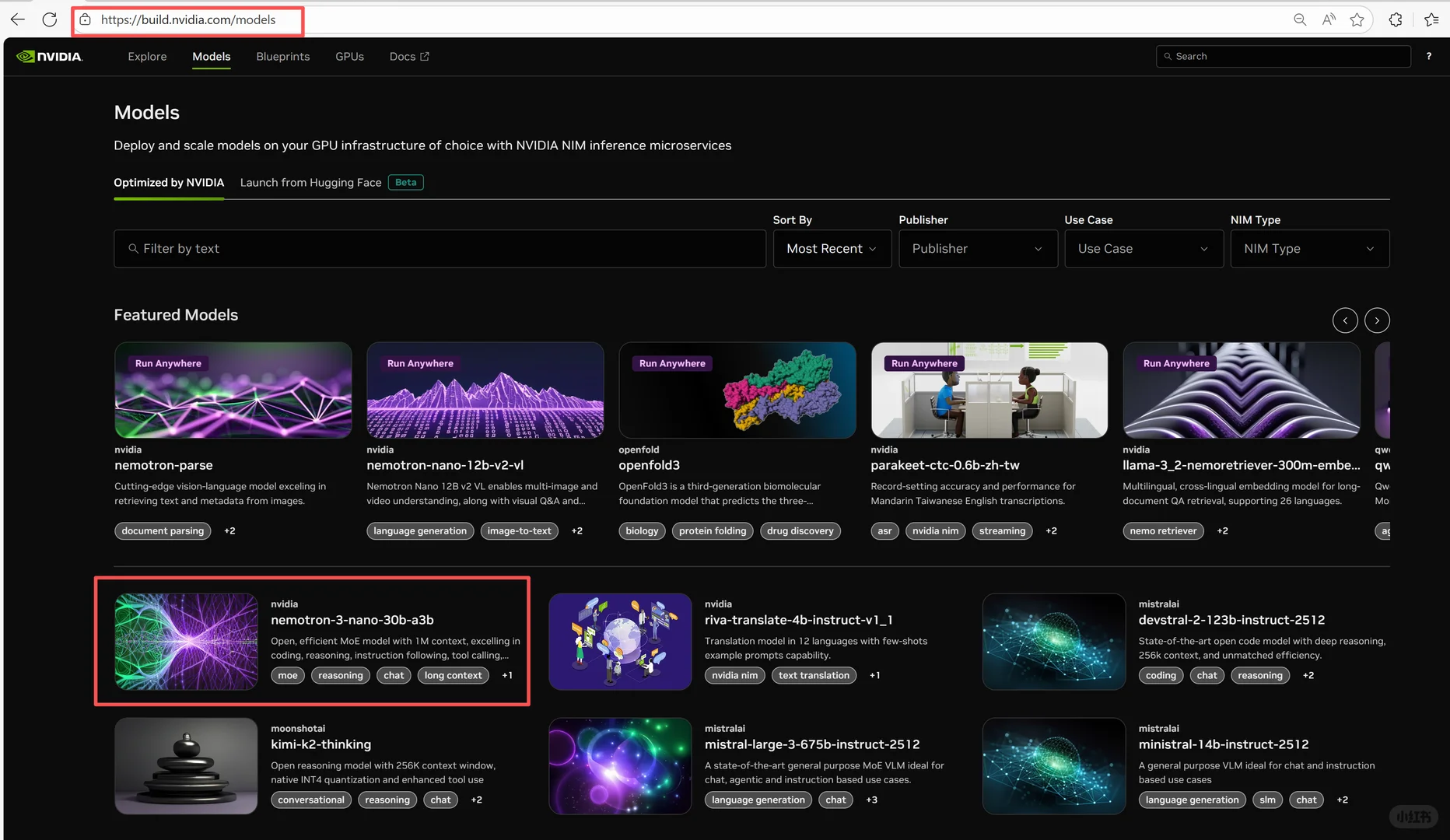Expand the Publisher filter dropdown

[977, 248]
